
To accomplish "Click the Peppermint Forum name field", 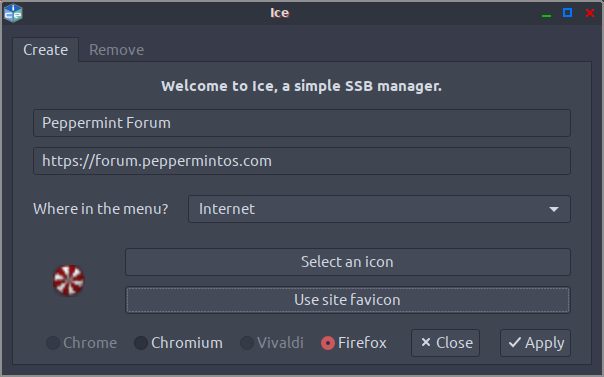I will 302,123.
